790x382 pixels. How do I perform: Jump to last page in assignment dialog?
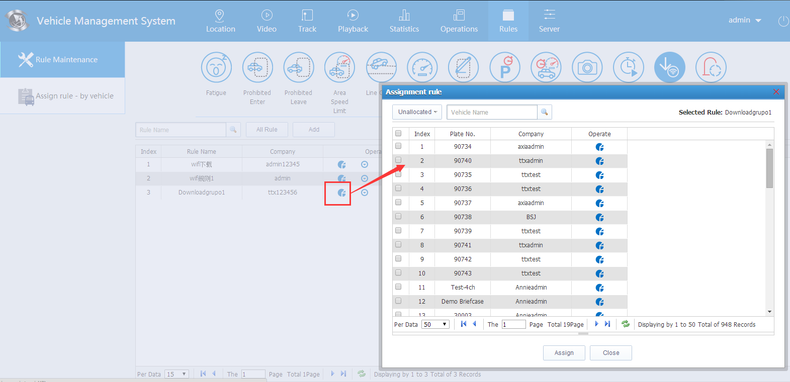click(607, 324)
